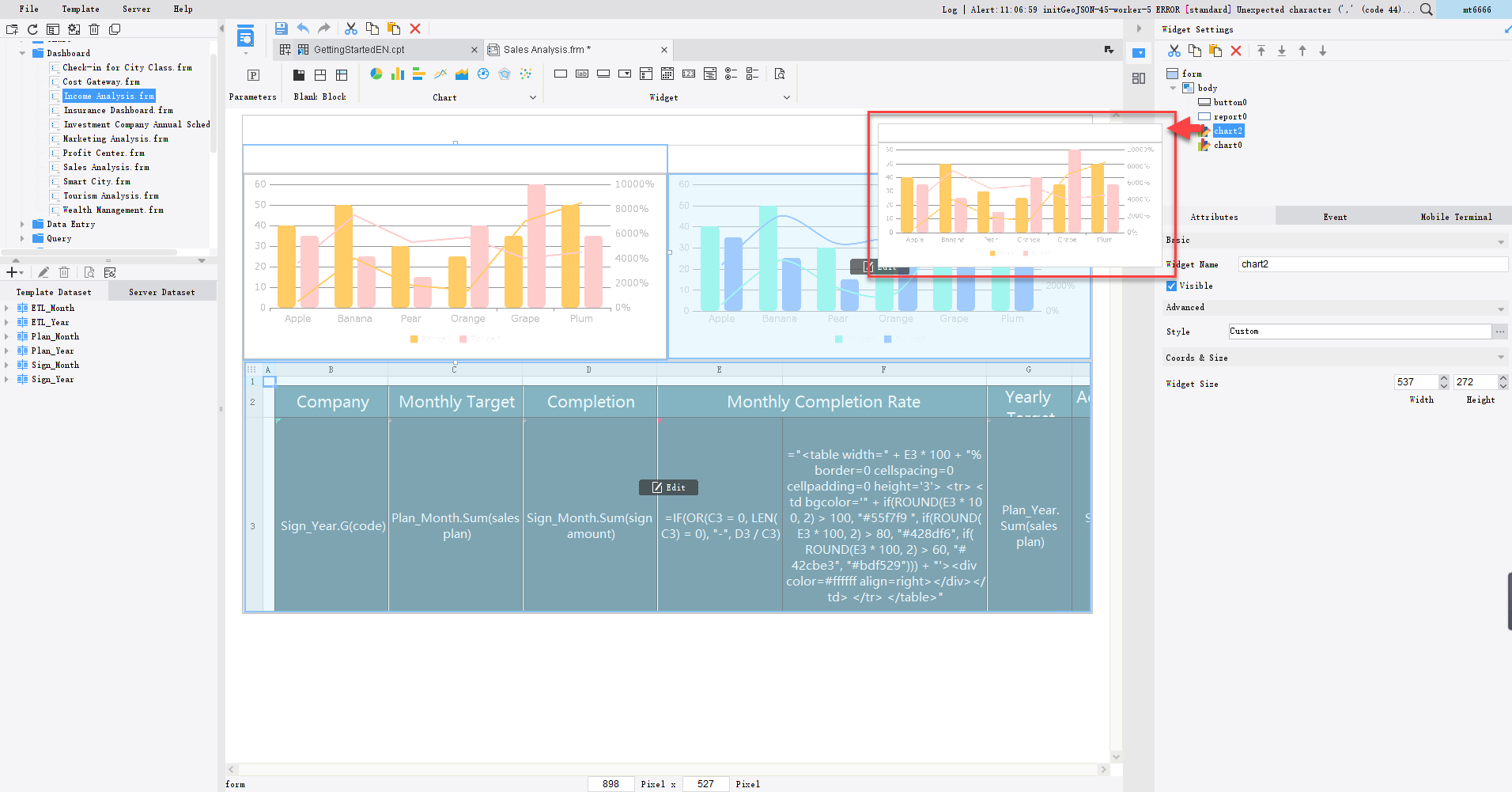Select the column chart icon

tap(397, 74)
